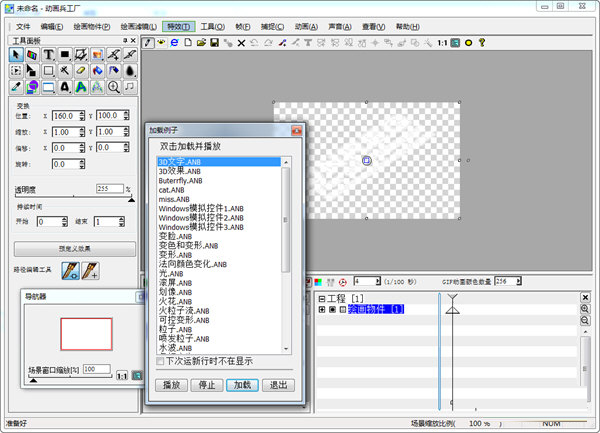Viewport: 600px width, 433px height.
Task: Select the Text tool (T) in tool panel
Action: tap(48, 54)
